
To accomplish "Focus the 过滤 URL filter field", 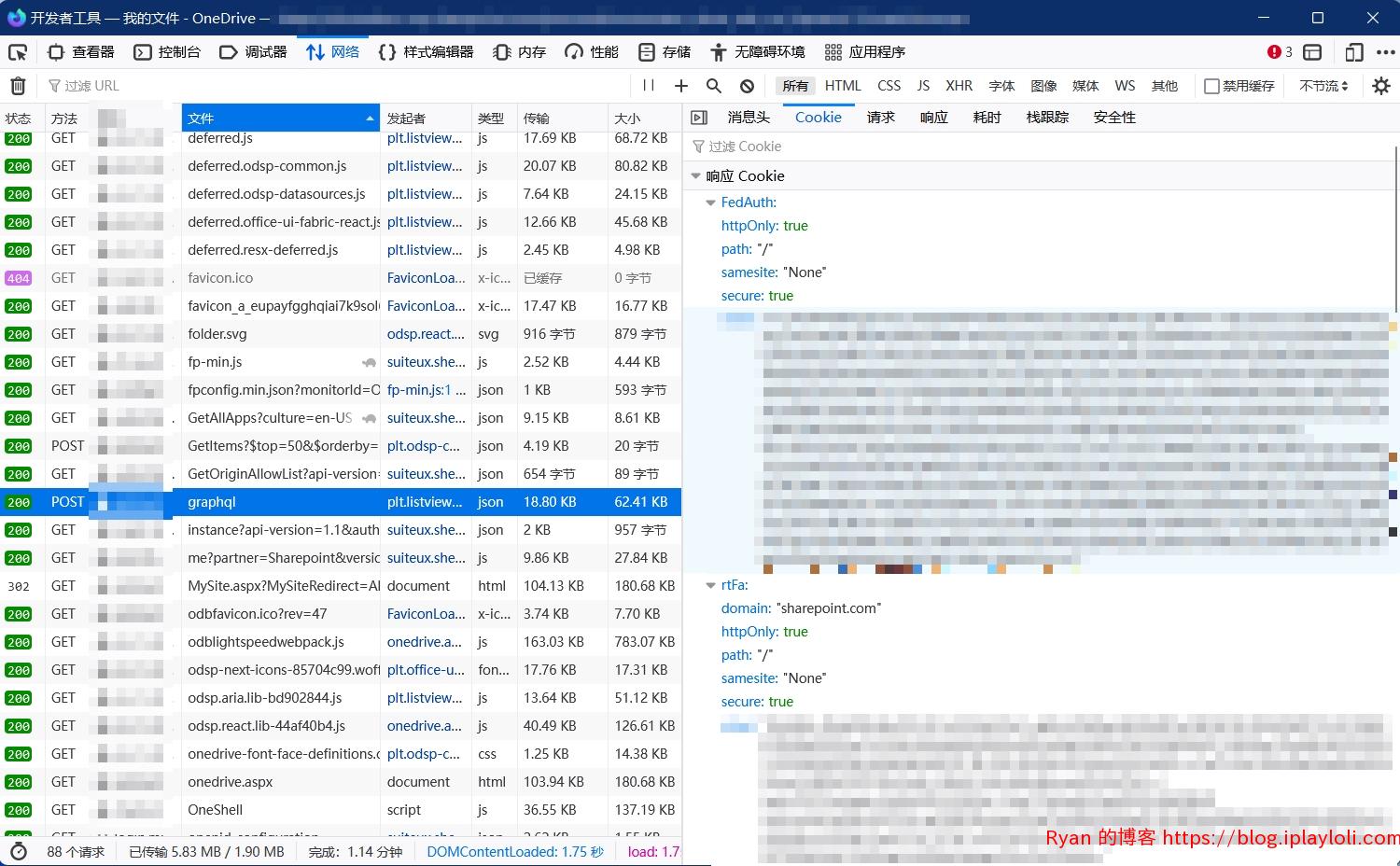I will point(336,86).
